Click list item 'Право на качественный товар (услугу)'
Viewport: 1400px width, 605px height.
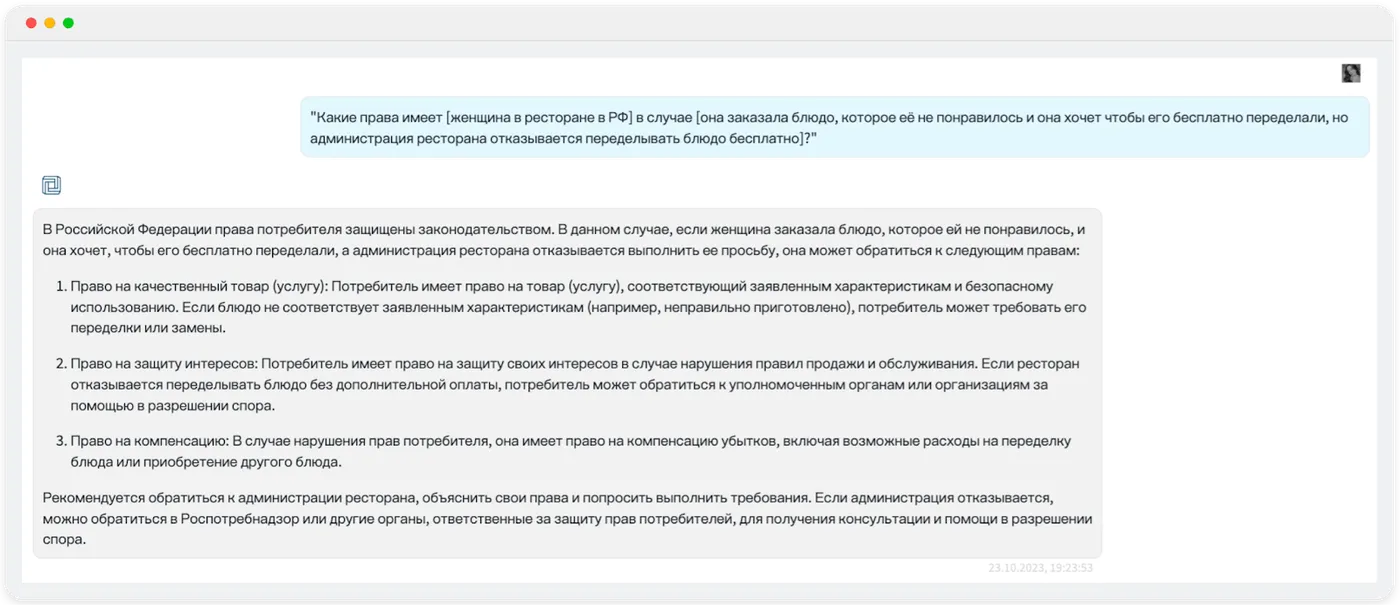click(578, 307)
